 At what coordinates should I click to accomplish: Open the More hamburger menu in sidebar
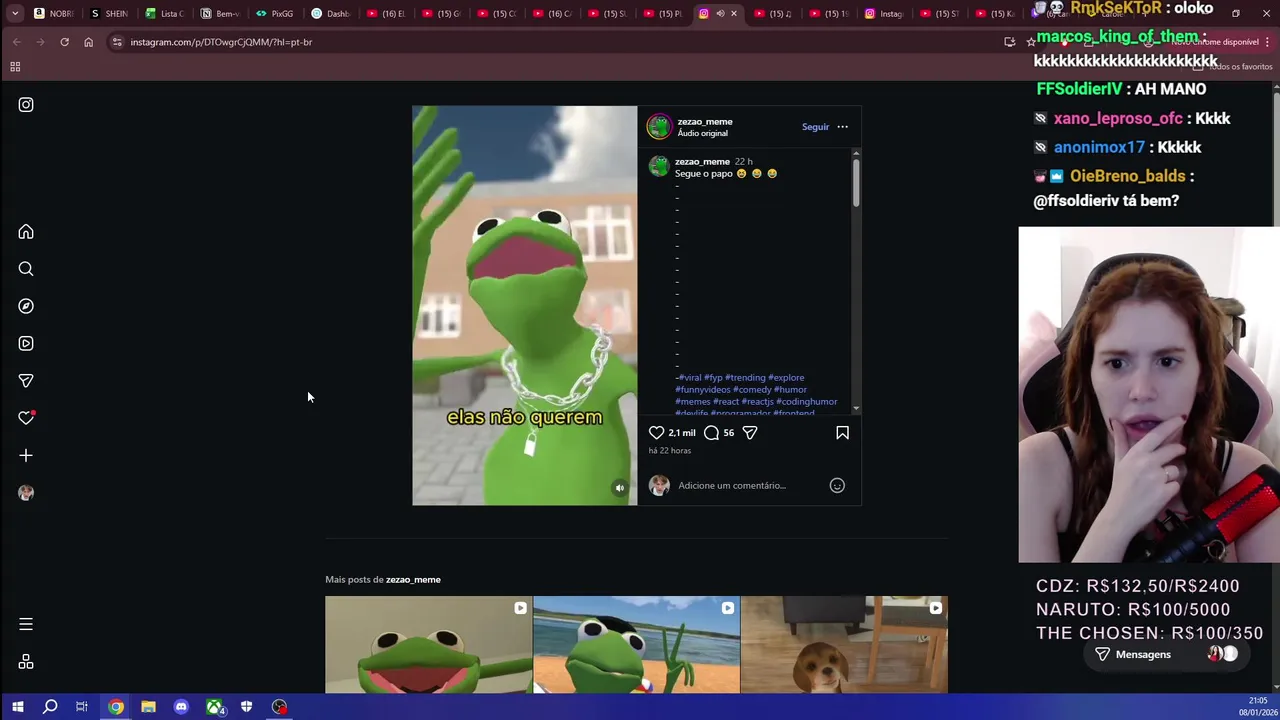tap(26, 624)
